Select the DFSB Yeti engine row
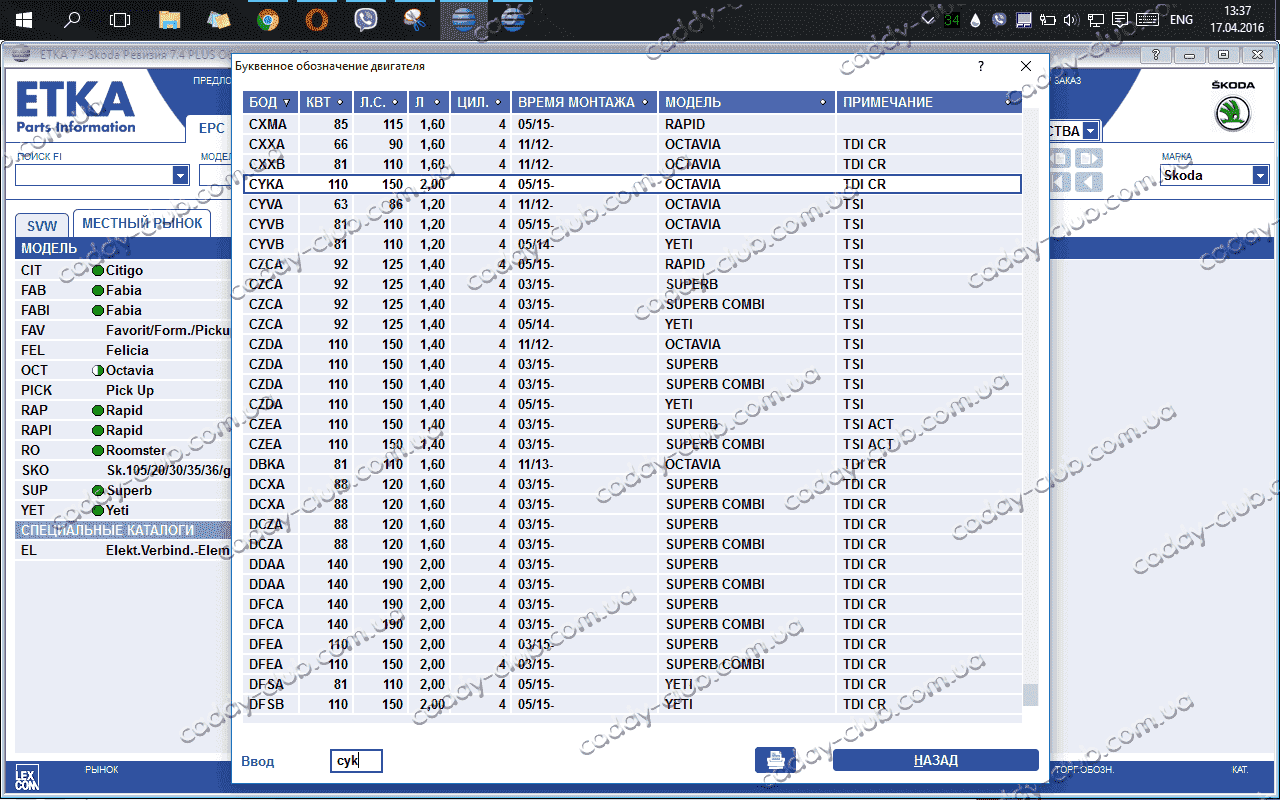Viewport: 1280px width, 800px height. tap(632, 704)
